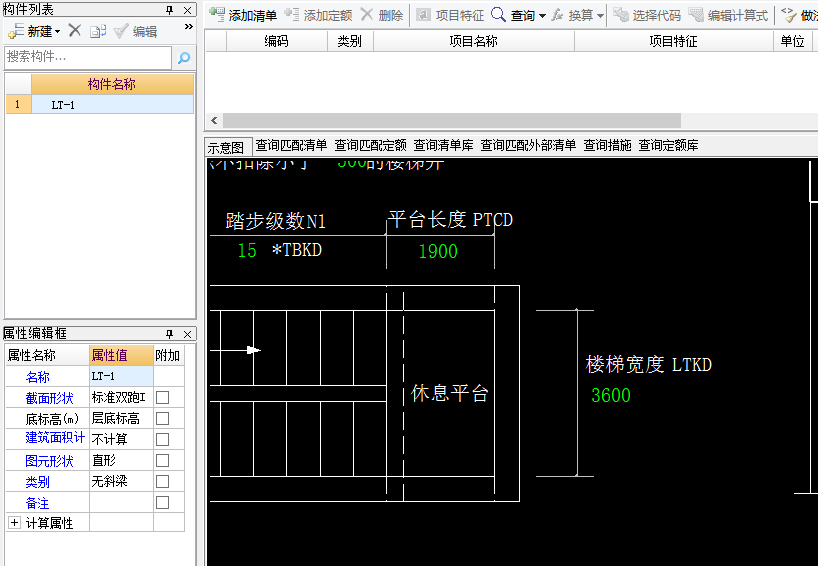
Task: Close the 构件列表 panel
Action: coord(187,10)
